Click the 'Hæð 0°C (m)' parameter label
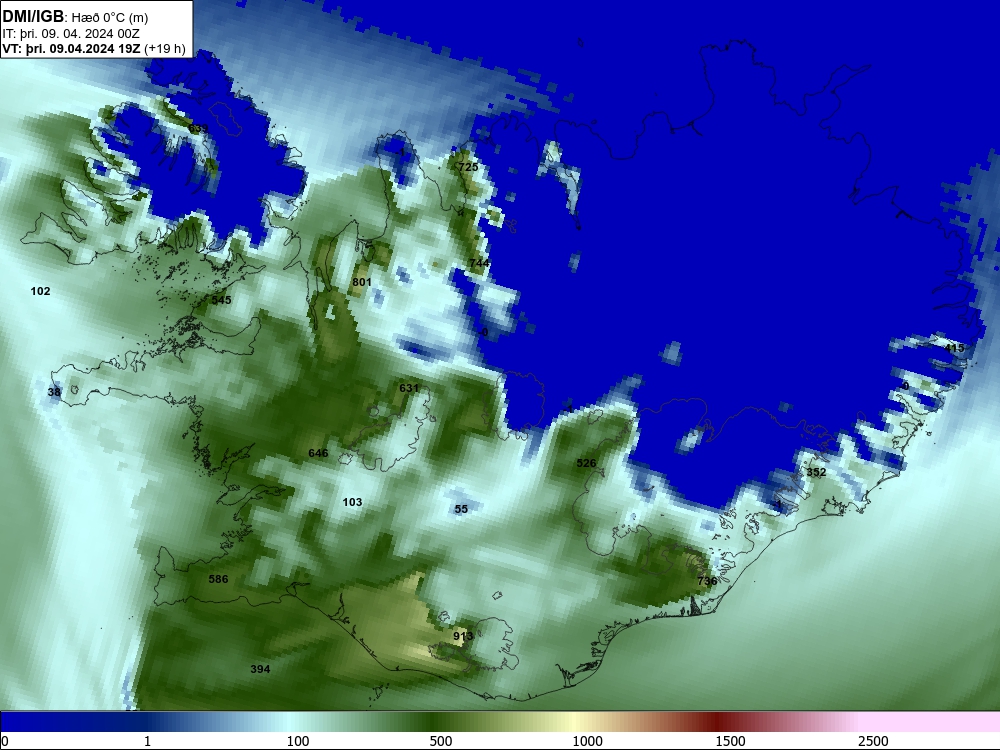The height and width of the screenshot is (750, 1000). point(108,18)
